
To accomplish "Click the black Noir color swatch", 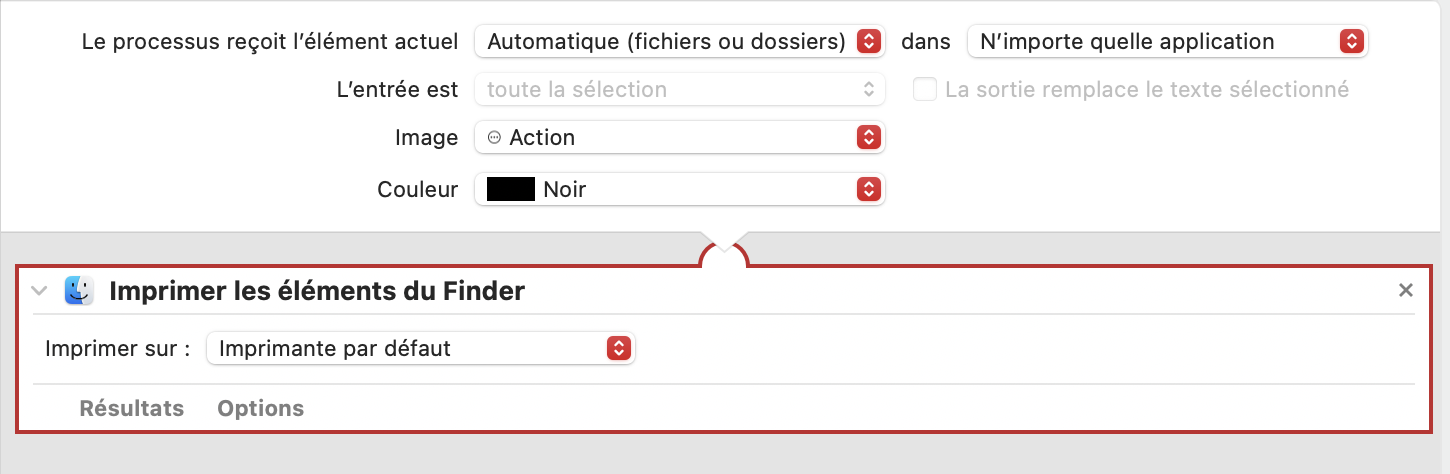I will coord(511,189).
